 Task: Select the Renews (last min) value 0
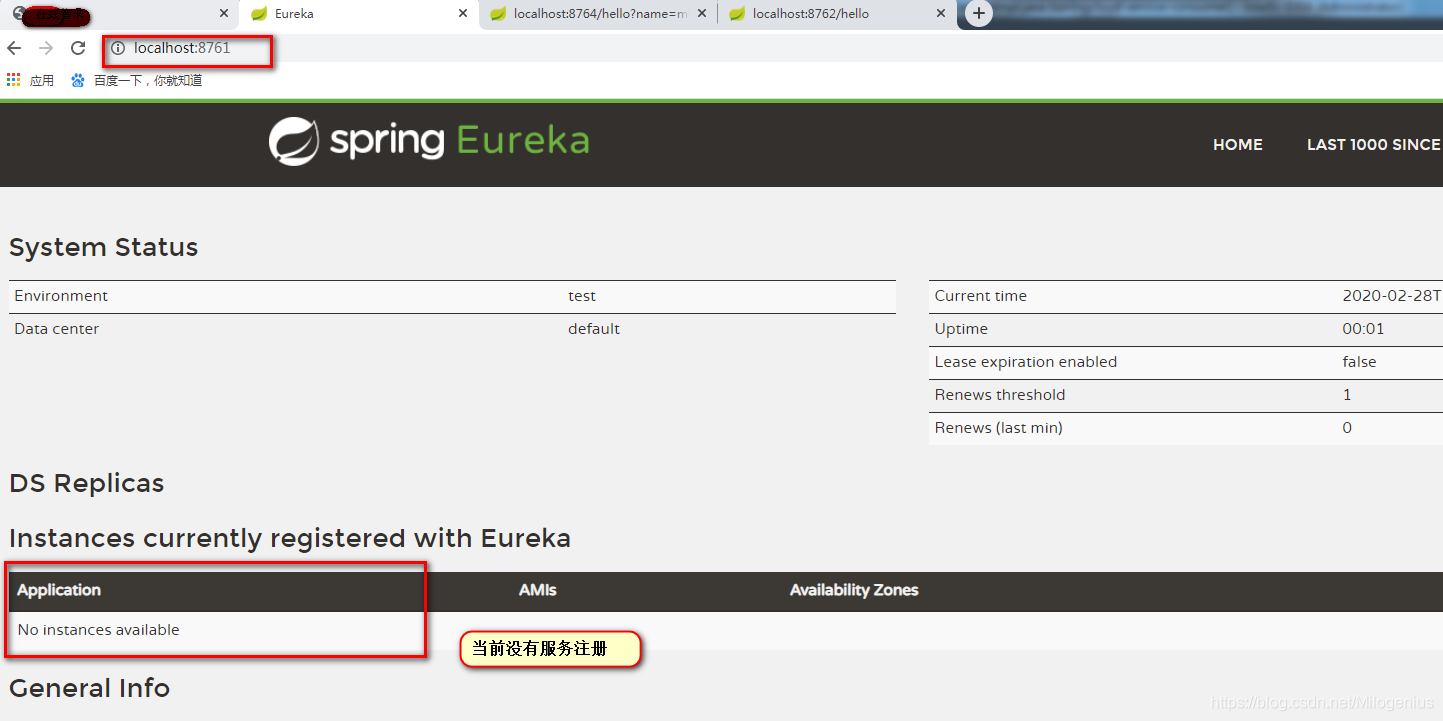(x=1347, y=428)
